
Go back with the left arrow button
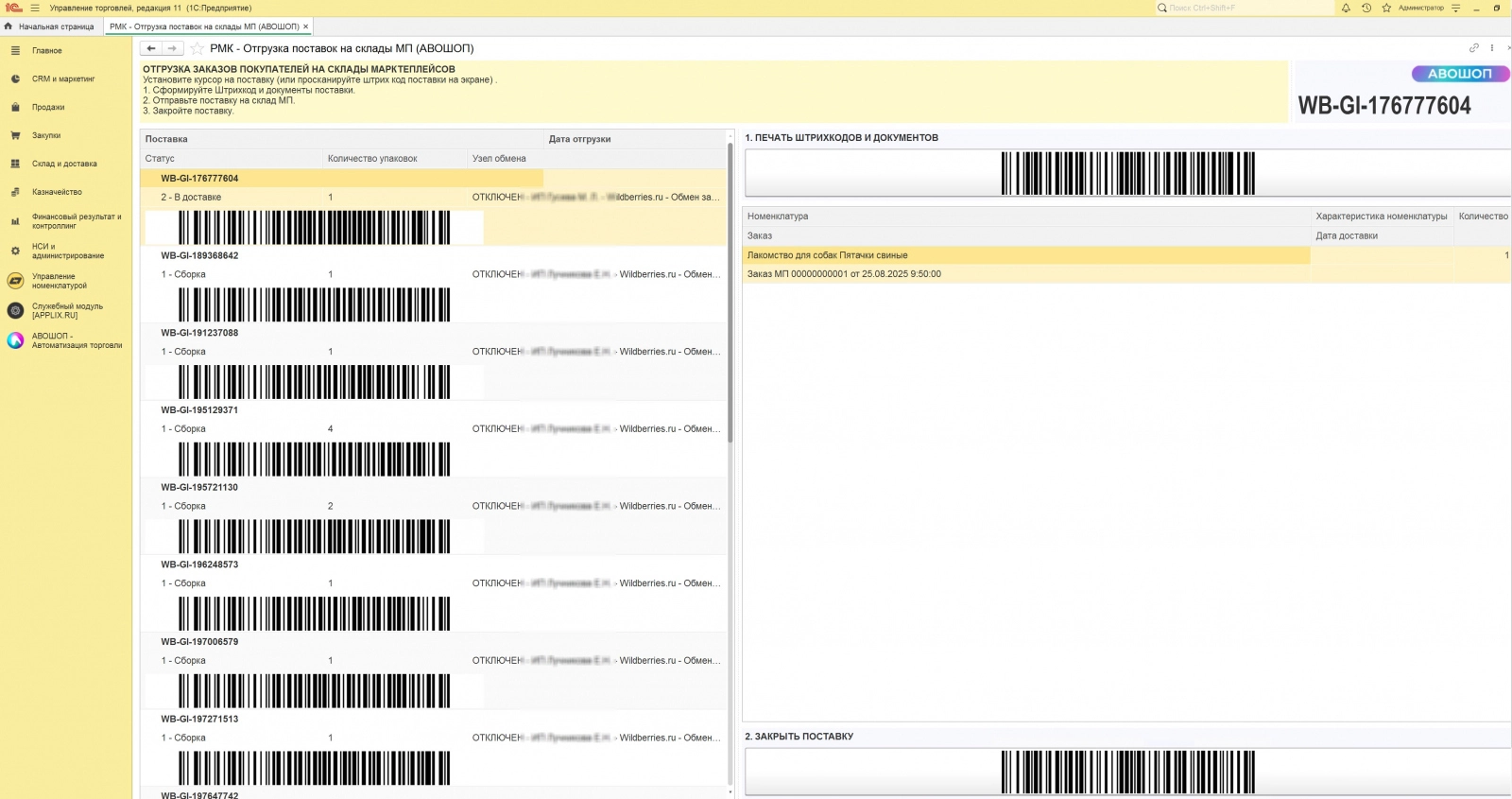coord(151,48)
